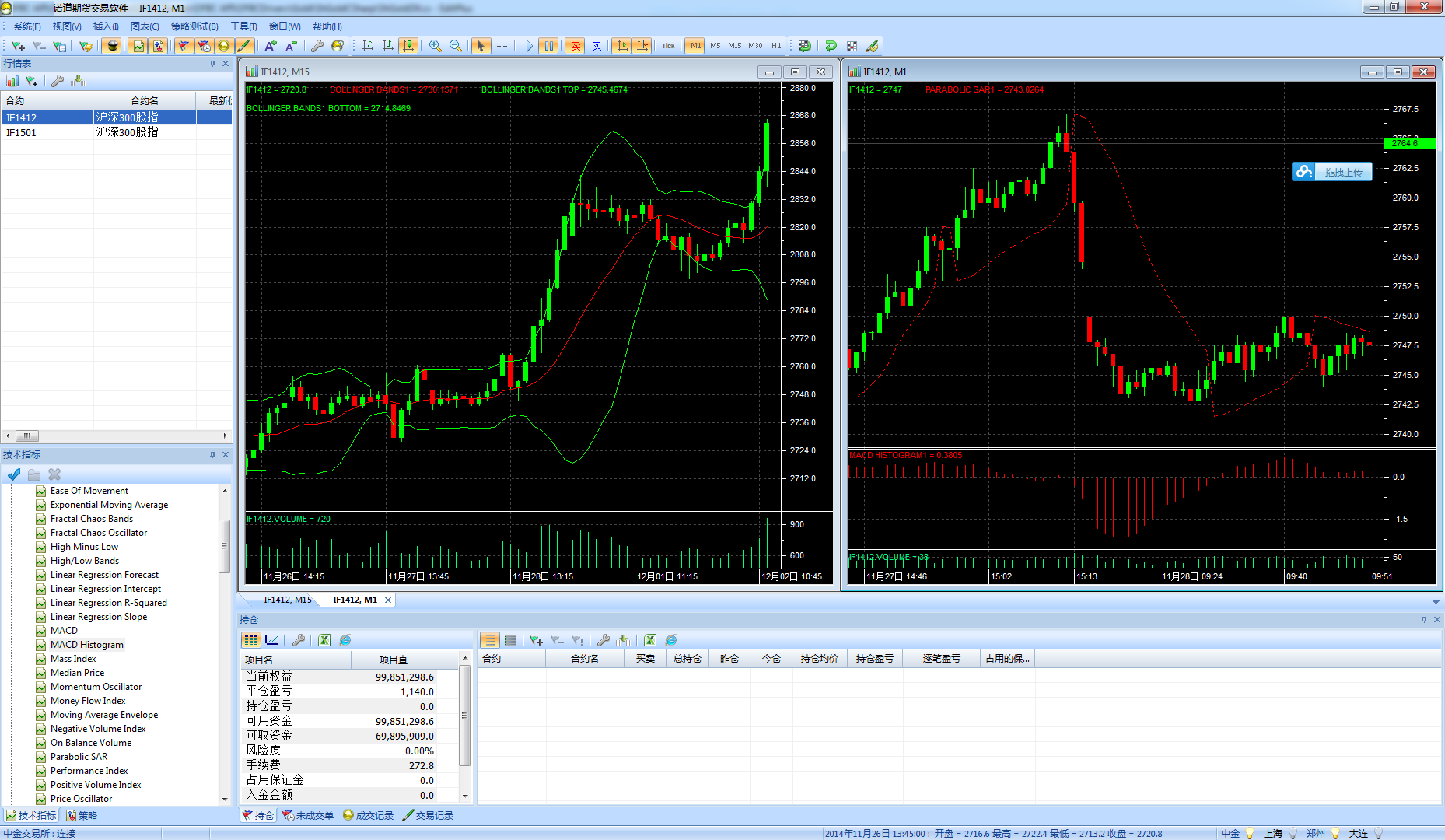
Task: Click the add-position flag icon in 持仓 toolbar
Action: click(536, 640)
